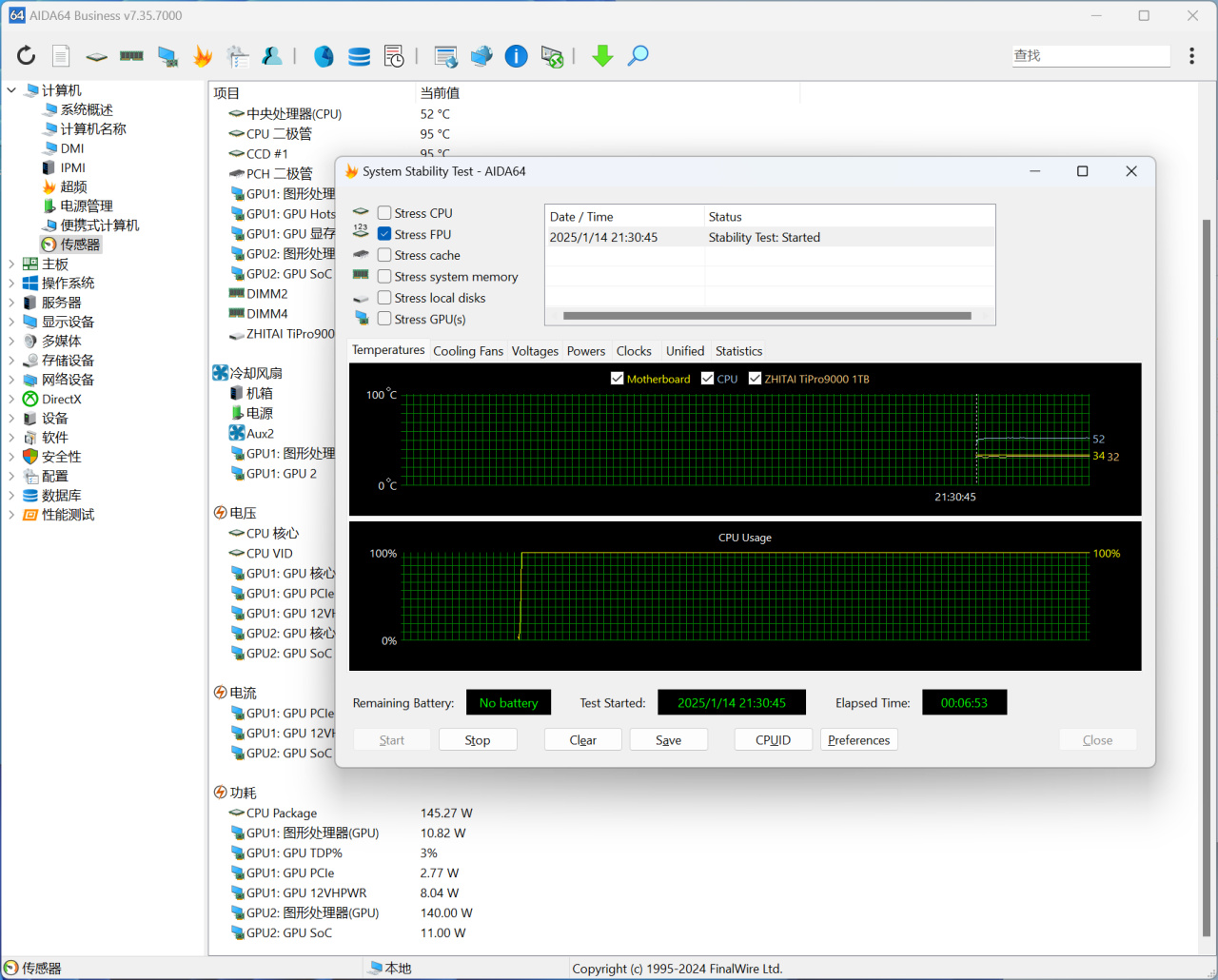Screen dimensions: 1218x980
Task: Click flame icon in Stability Test title bar
Action: click(351, 171)
